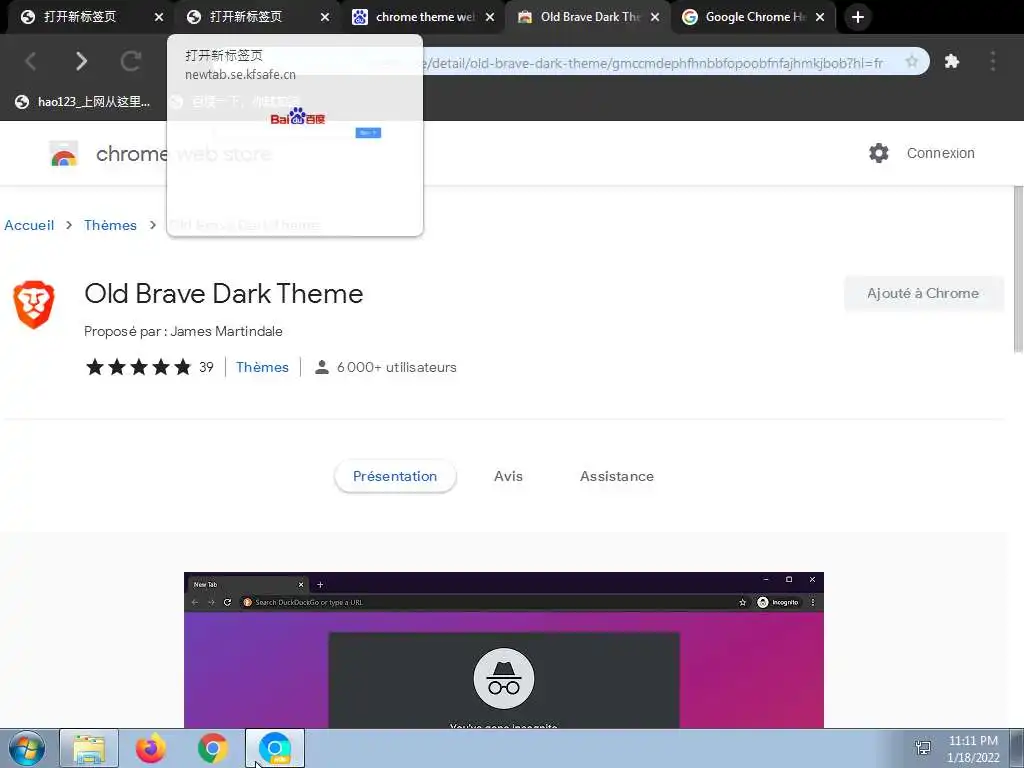Click the five-star rating

[x=138, y=367]
